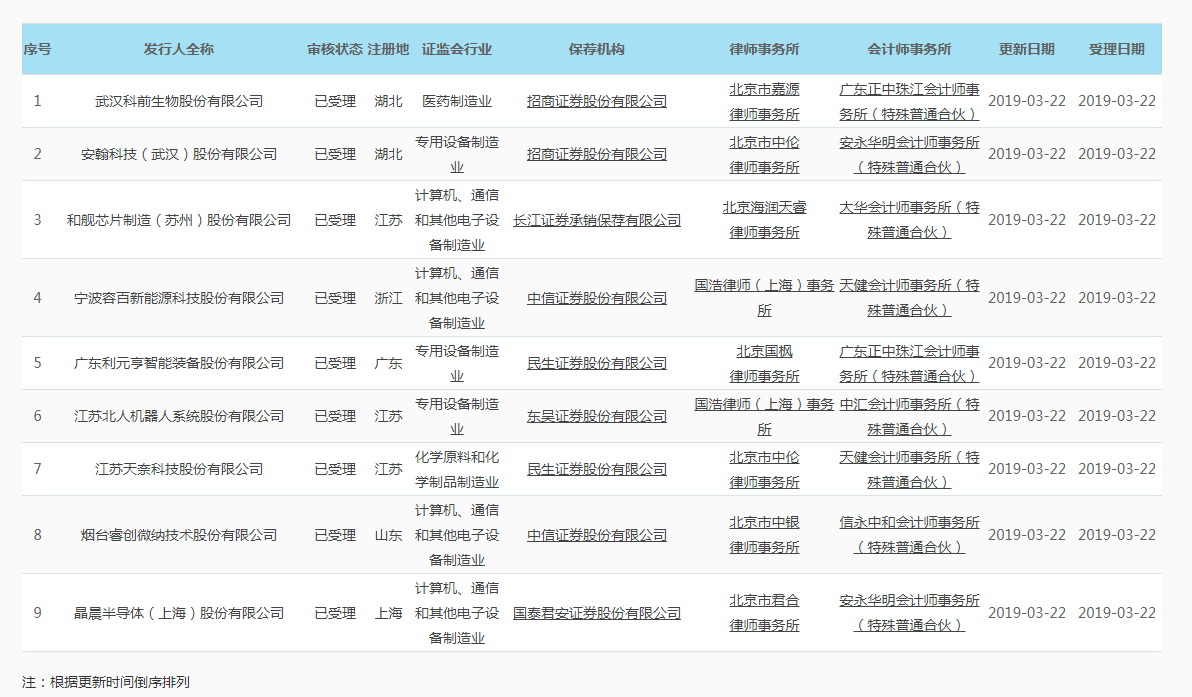Image resolution: width=1192 pixels, height=697 pixels.
Task: Click the 注册地 column header
Action: point(388,49)
